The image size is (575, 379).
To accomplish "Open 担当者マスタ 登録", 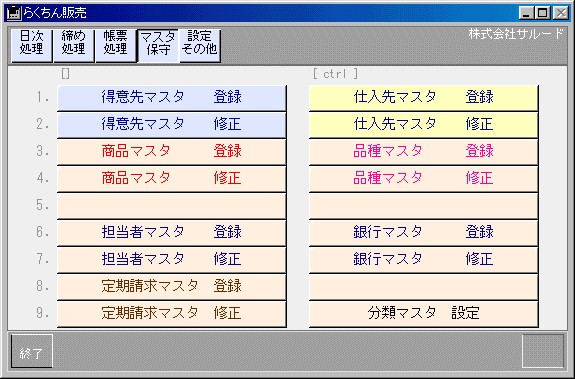I will point(172,233).
